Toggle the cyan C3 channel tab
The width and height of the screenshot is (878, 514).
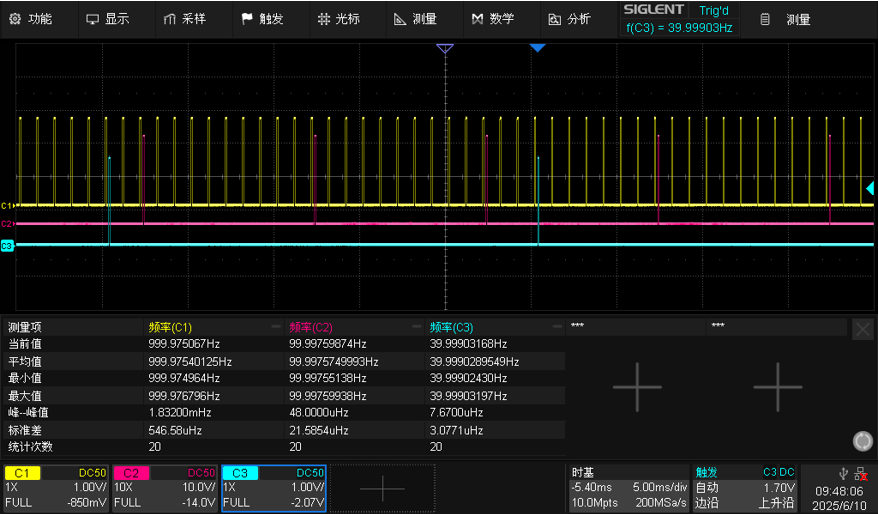(x=240, y=473)
